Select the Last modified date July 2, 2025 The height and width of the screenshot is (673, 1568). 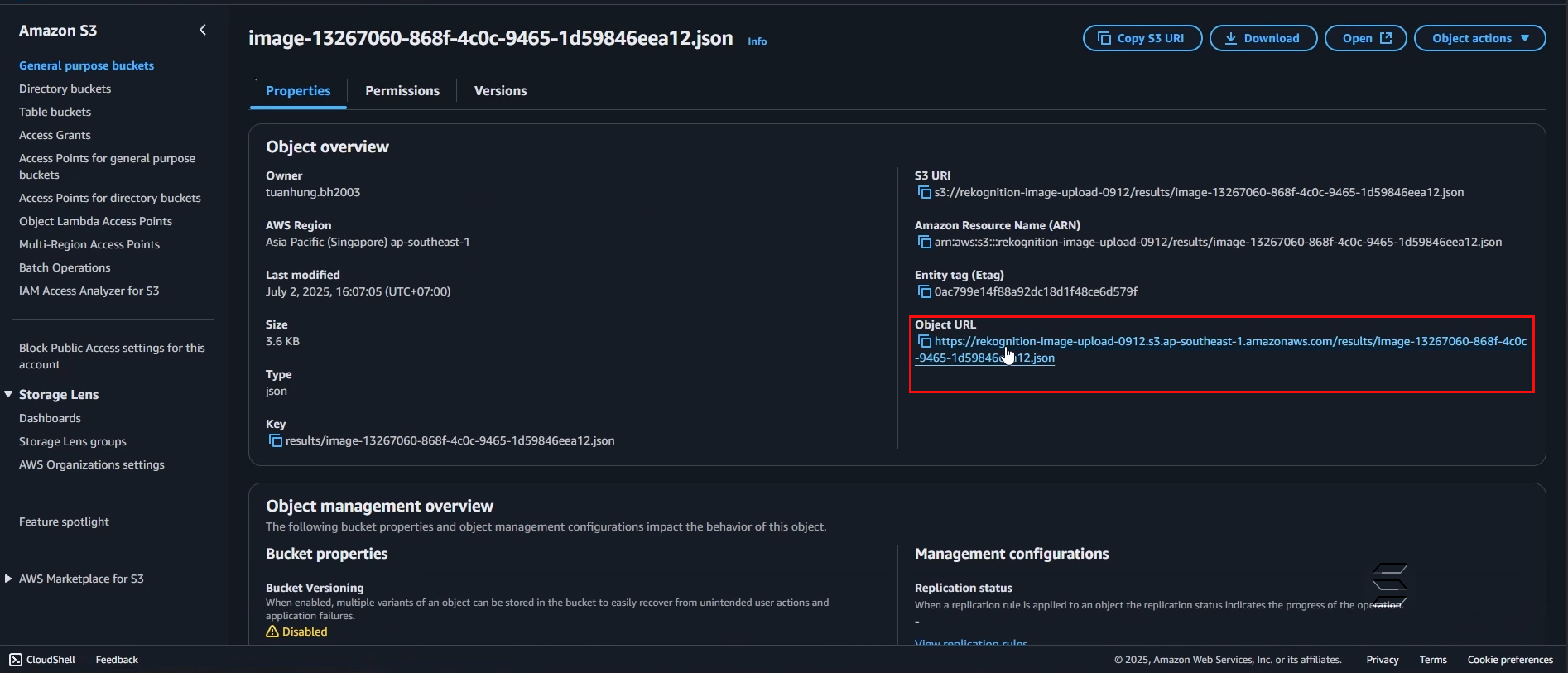(x=358, y=291)
